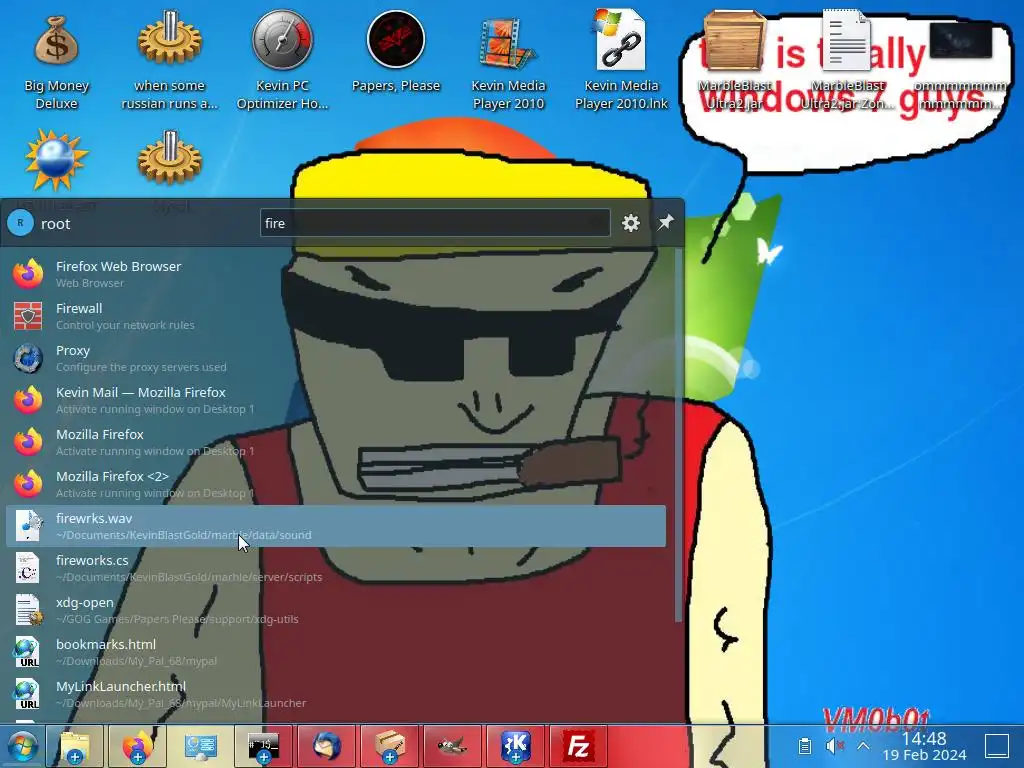Open the firewrks.wav file result
The width and height of the screenshot is (1024, 768).
pyautogui.click(x=336, y=526)
